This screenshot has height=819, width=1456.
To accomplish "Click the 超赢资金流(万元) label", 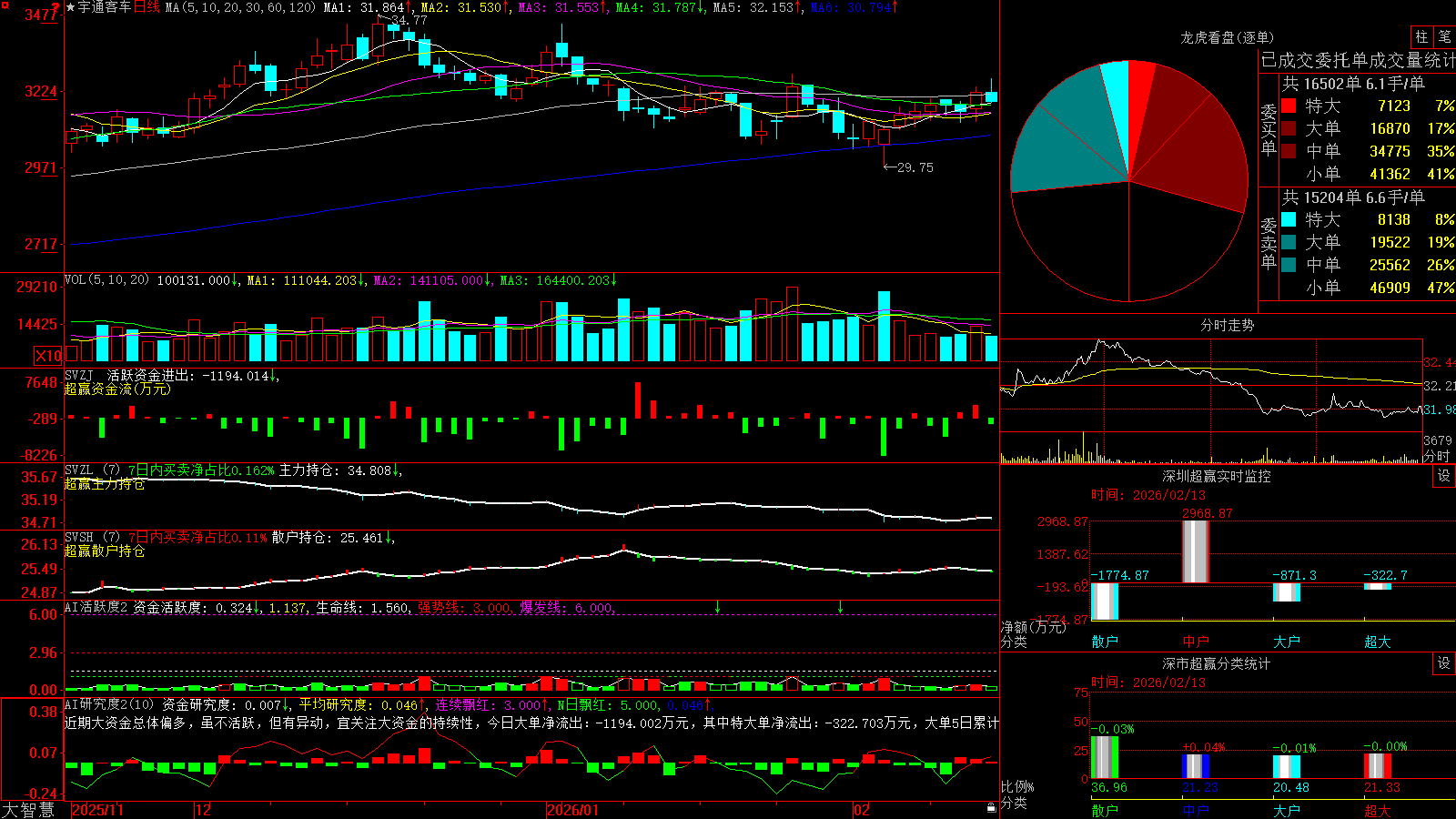I will [117, 389].
